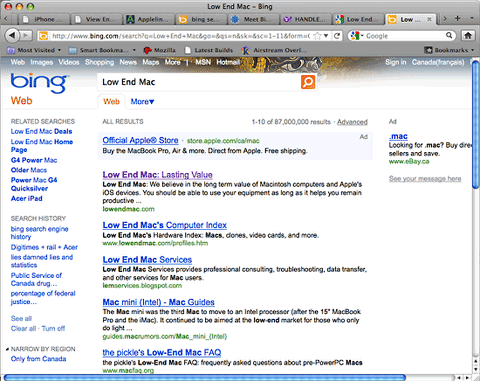This screenshot has height=381, width=480.
Task: Open the Hotmail link
Action: [228, 62]
